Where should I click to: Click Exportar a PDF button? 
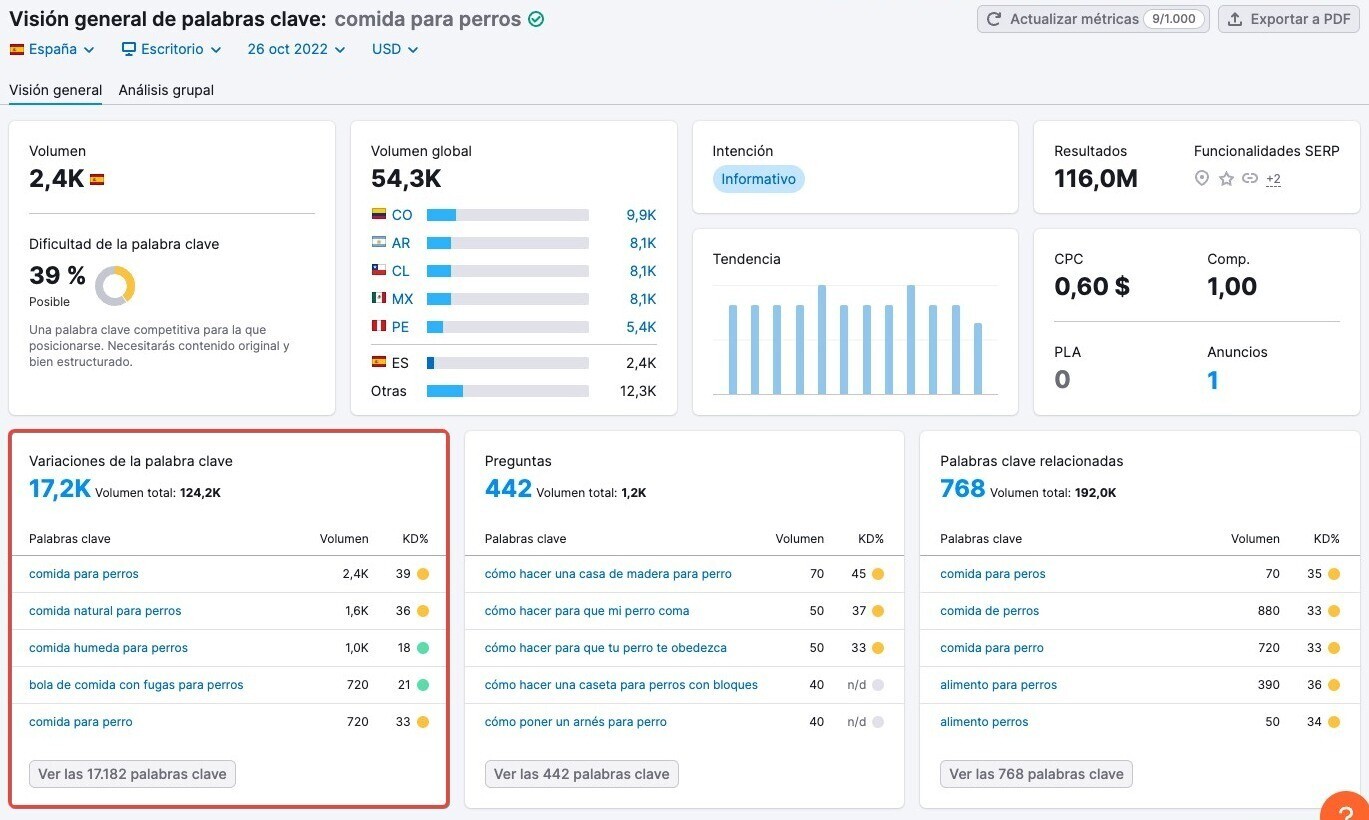point(1288,19)
